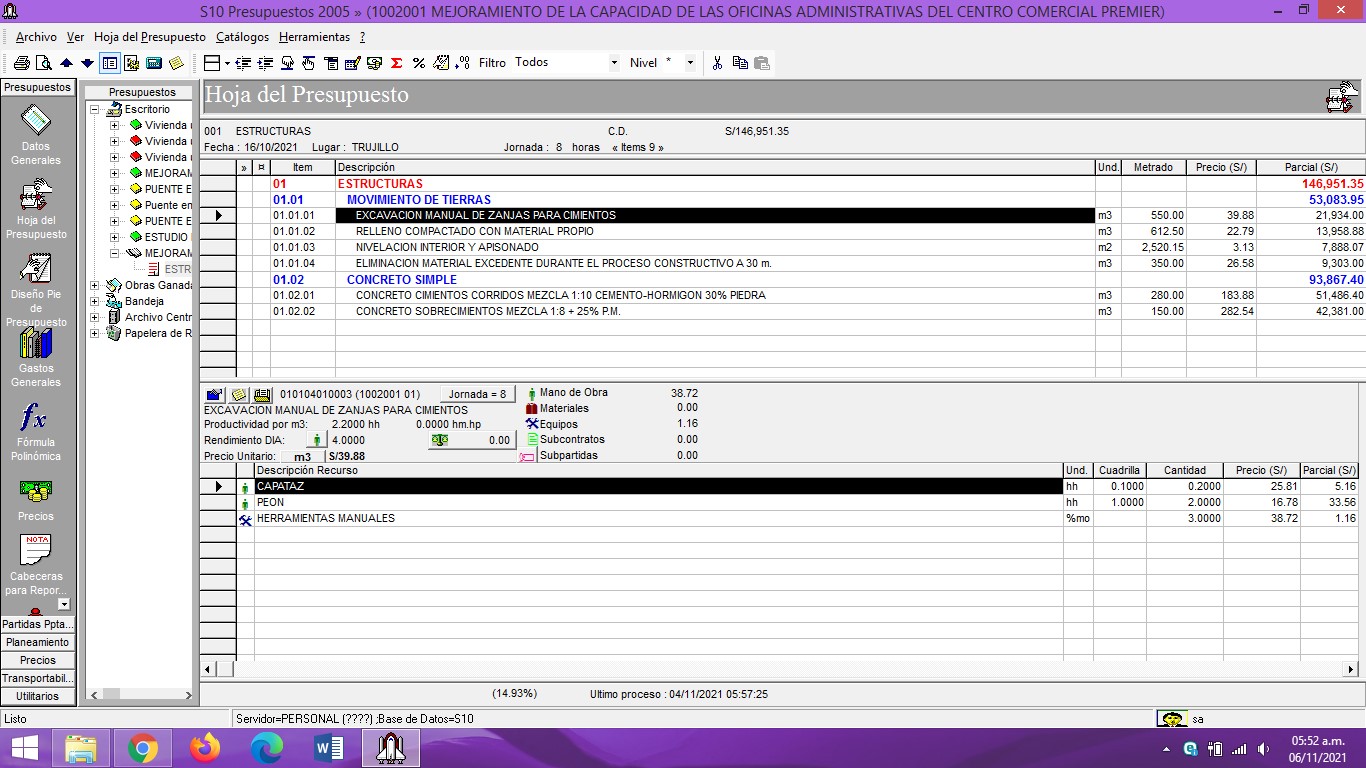Collapse the Escritorio tree node

click(95, 109)
